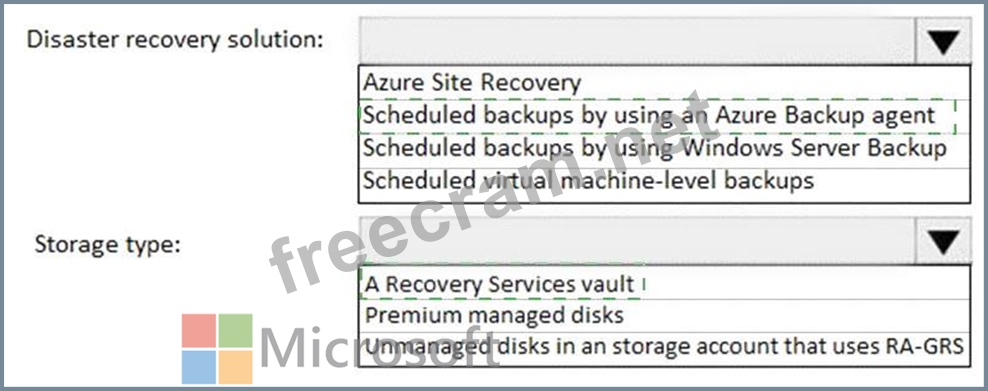Screen dimensions: 988x391
Task: Click the yellow square of Microsoft logo
Action: 236,367
